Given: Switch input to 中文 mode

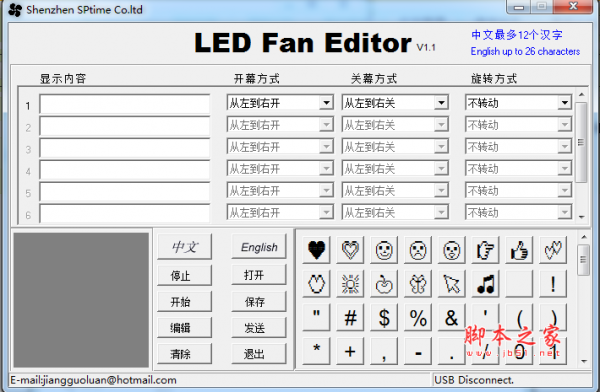Looking at the screenshot, I should pos(184,247).
